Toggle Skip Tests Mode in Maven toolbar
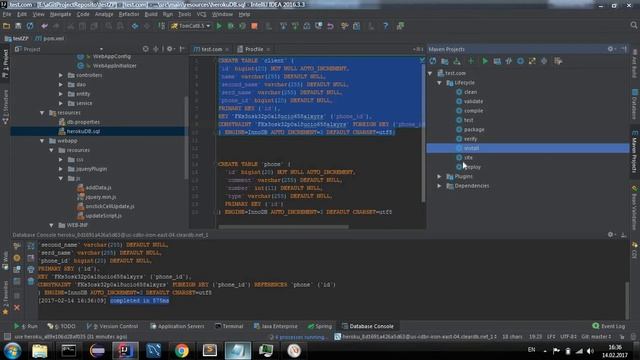The image size is (640, 360). (x=520, y=61)
